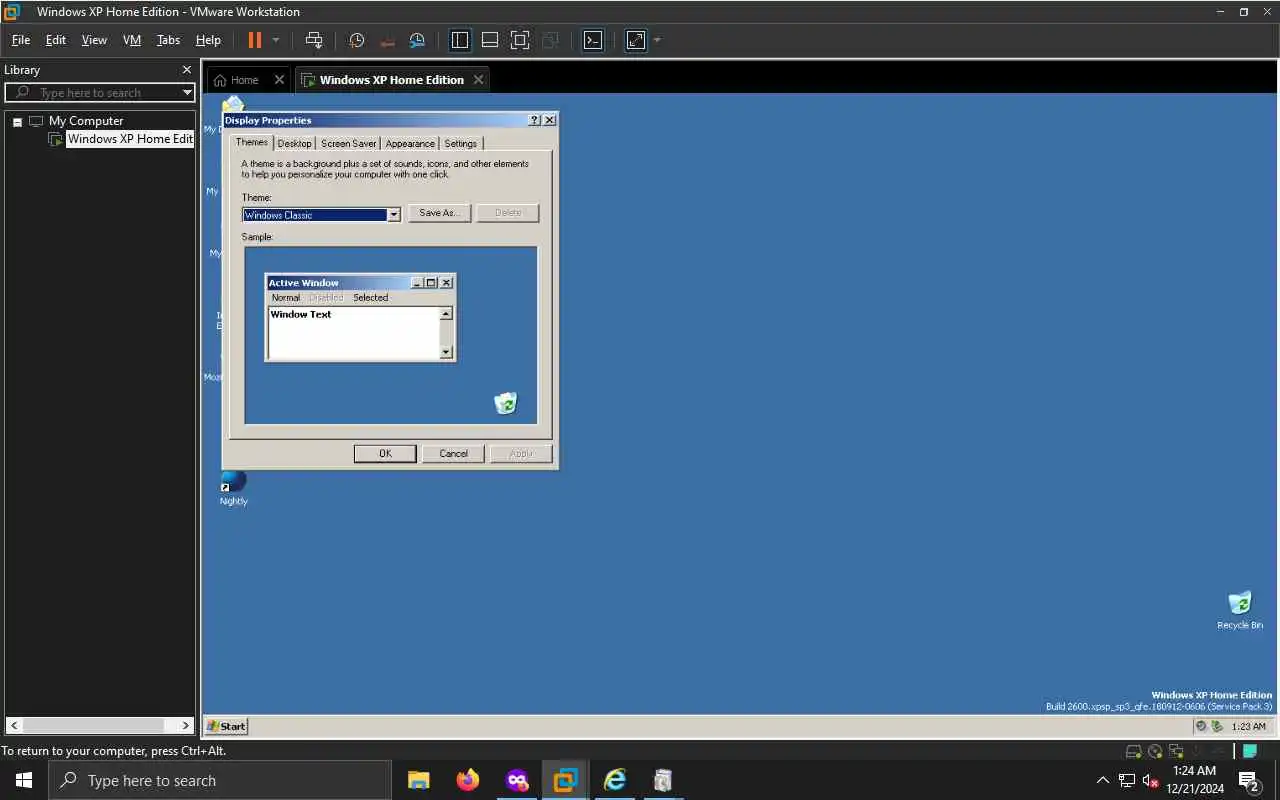The height and width of the screenshot is (800, 1280).
Task: Click OK in Display Properties
Action: click(385, 453)
